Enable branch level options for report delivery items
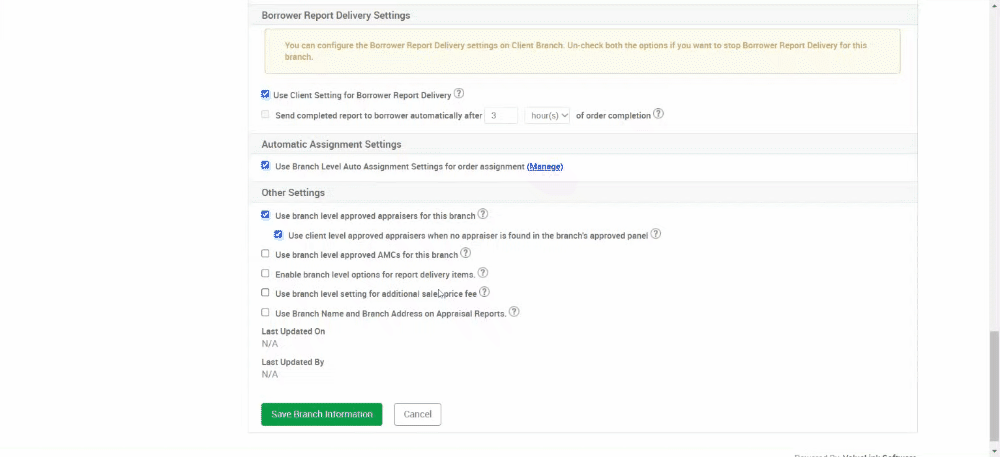 click(265, 273)
